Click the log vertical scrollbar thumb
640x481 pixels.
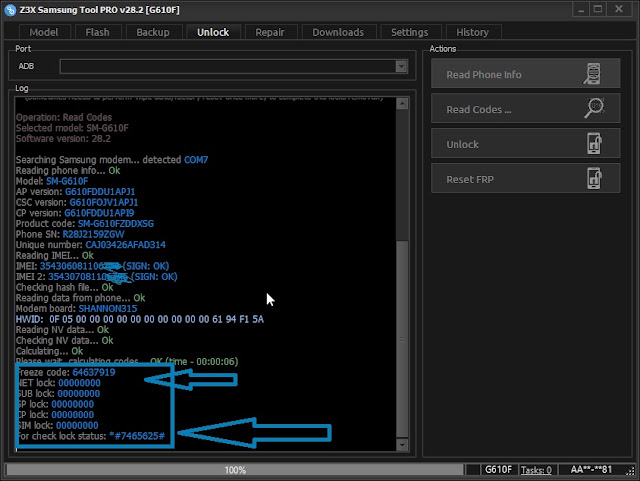(x=402, y=339)
